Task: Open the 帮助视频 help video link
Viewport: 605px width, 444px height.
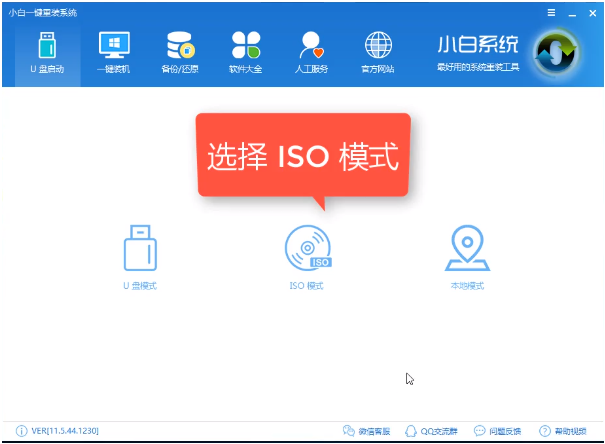Action: pyautogui.click(x=563, y=431)
